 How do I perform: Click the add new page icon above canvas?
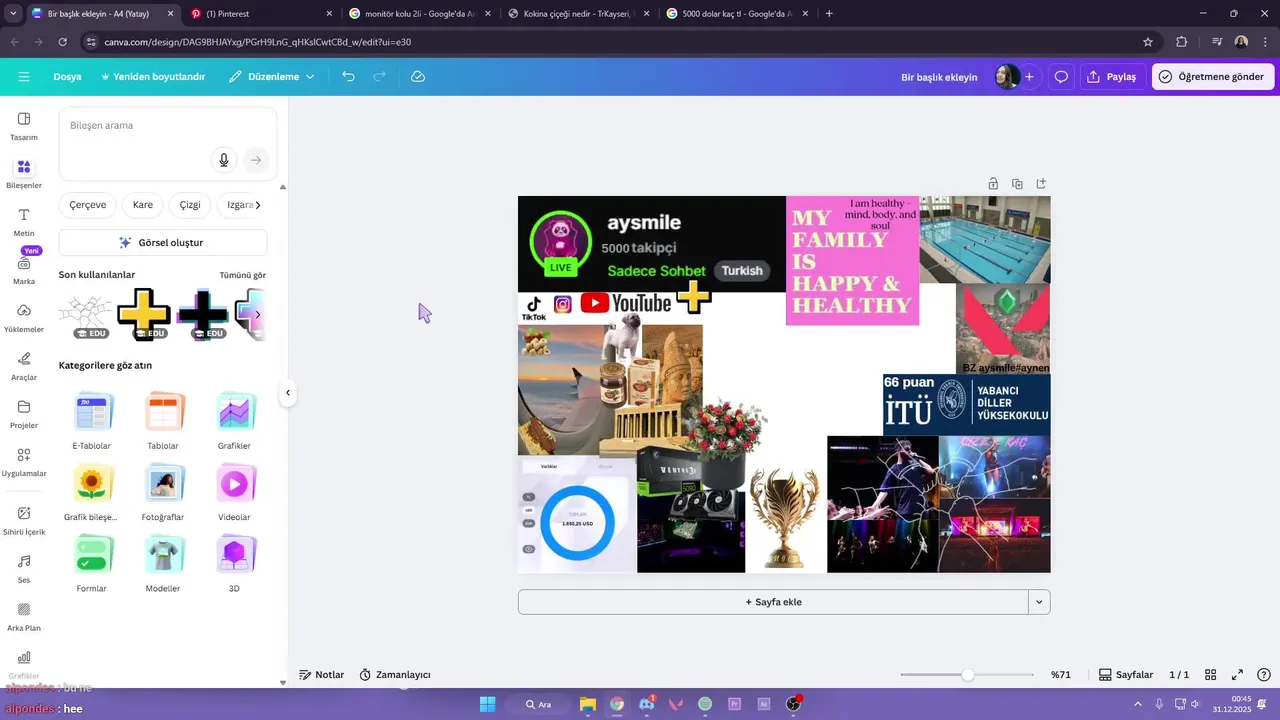pyautogui.click(x=1041, y=184)
